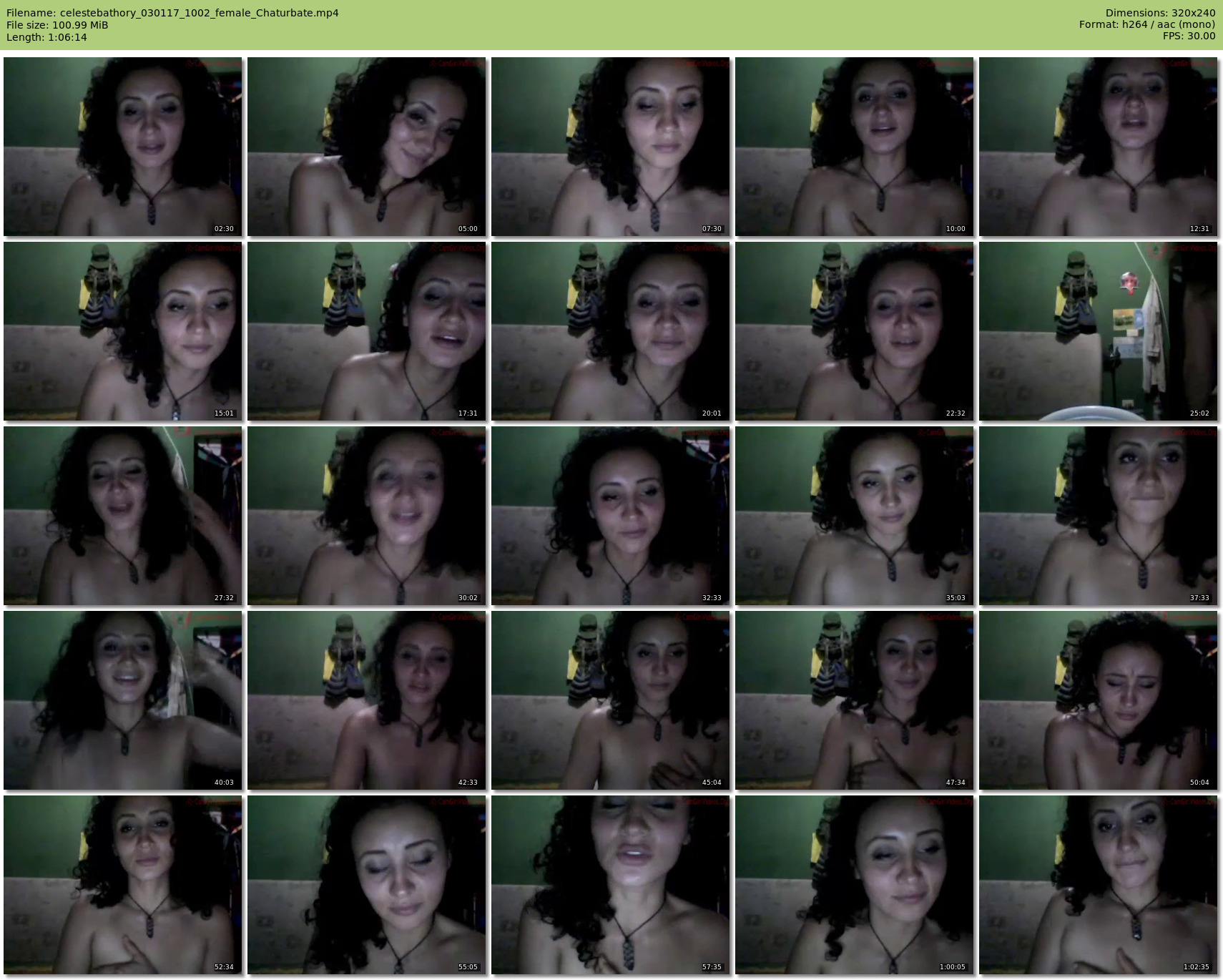
Task: Open the frame at 50:04
Action: [x=1099, y=700]
